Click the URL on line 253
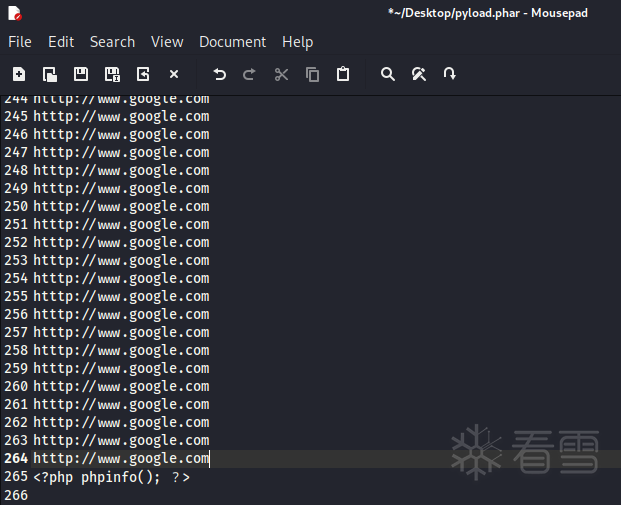The width and height of the screenshot is (621, 505). click(121, 261)
